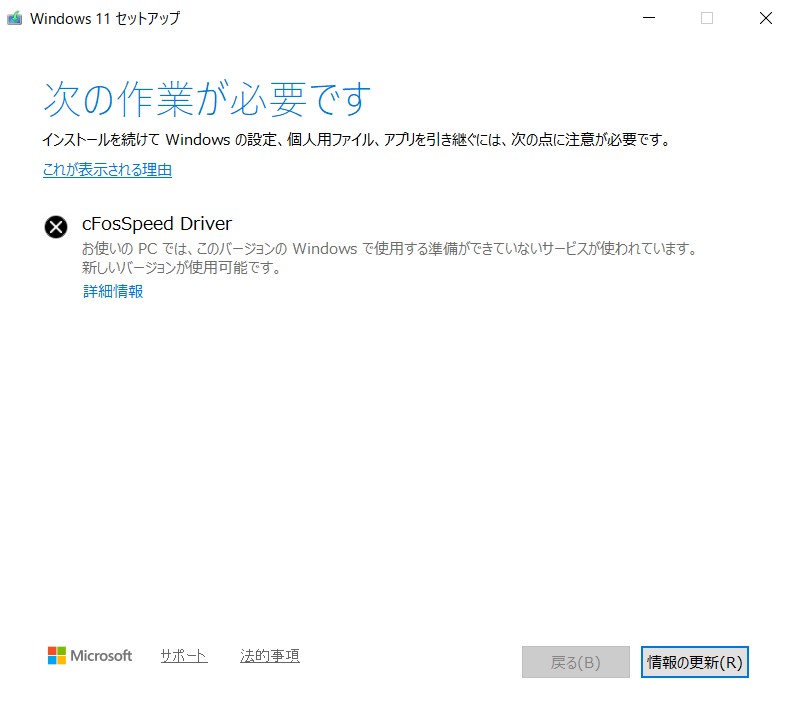Image resolution: width=796 pixels, height=708 pixels.
Task: Open the 詳細情報 link under cFosSpeed Driver
Action: [113, 292]
